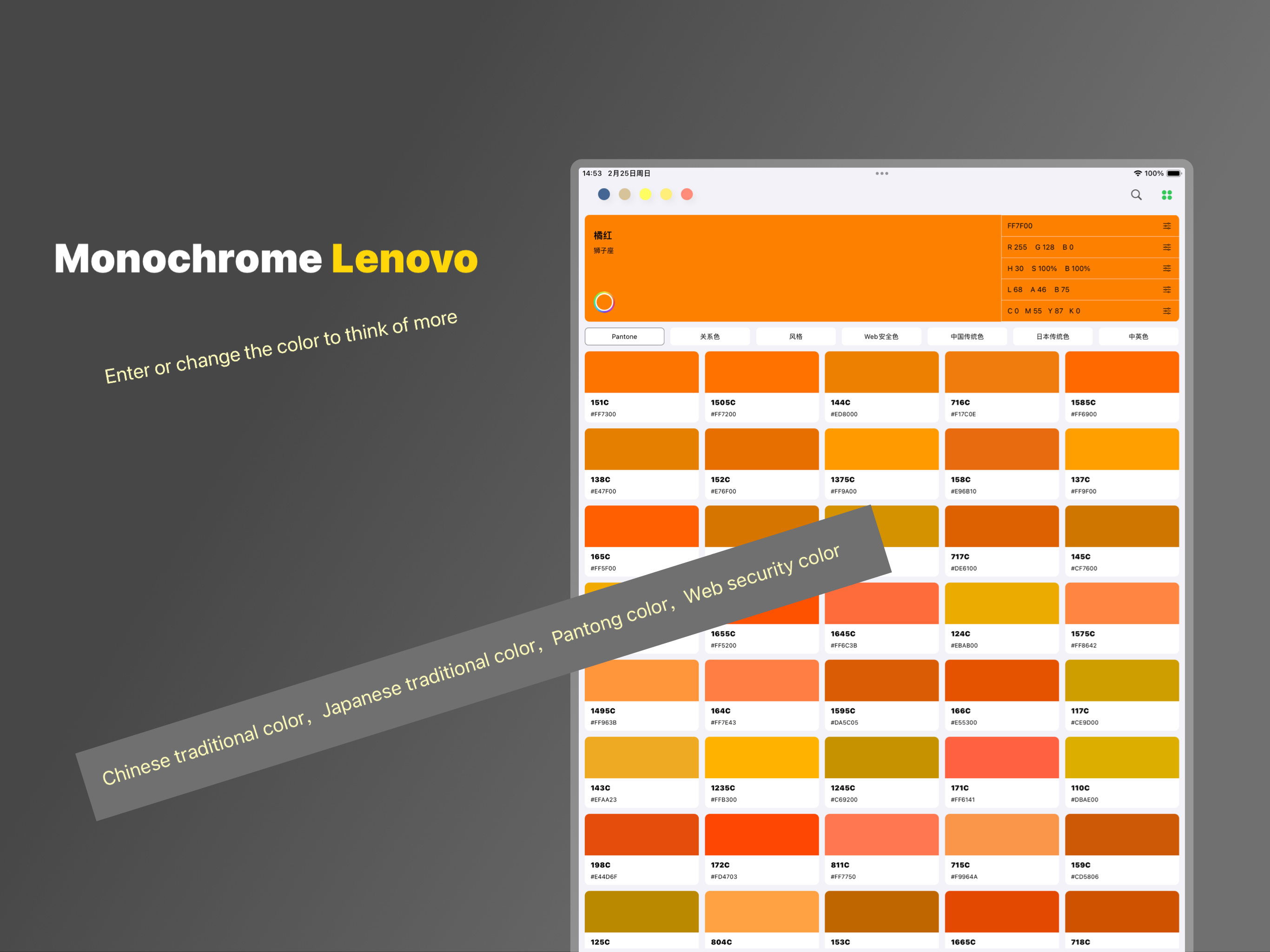Image resolution: width=1270 pixels, height=952 pixels.
Task: Select the 关系色 tab
Action: [x=710, y=337]
